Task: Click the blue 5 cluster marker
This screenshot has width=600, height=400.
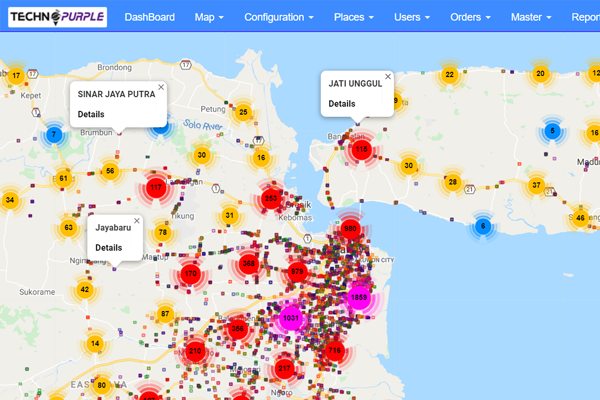Action: pyautogui.click(x=552, y=131)
